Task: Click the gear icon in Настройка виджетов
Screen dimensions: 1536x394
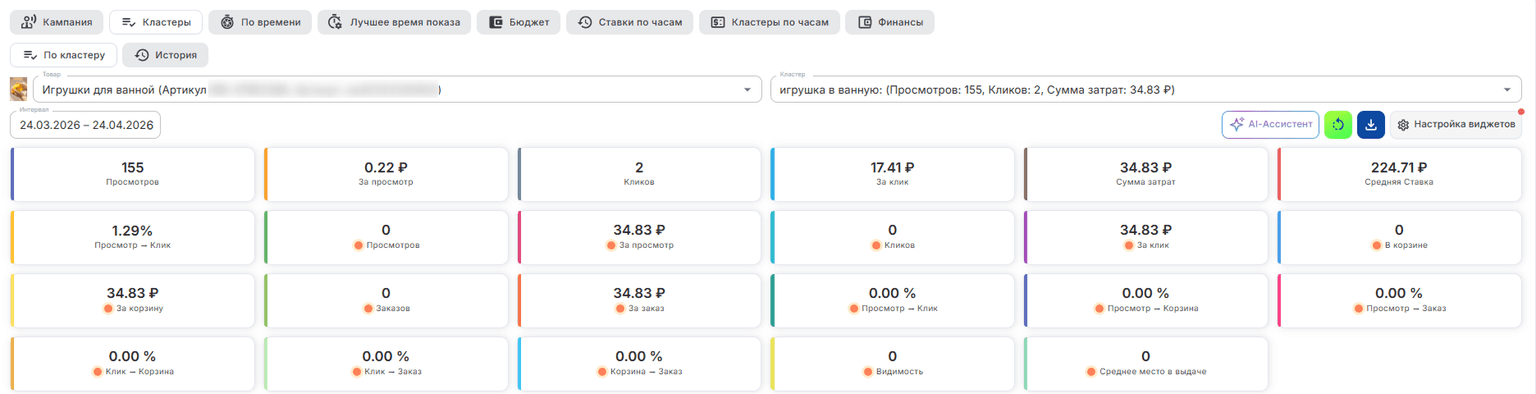Action: click(1404, 125)
